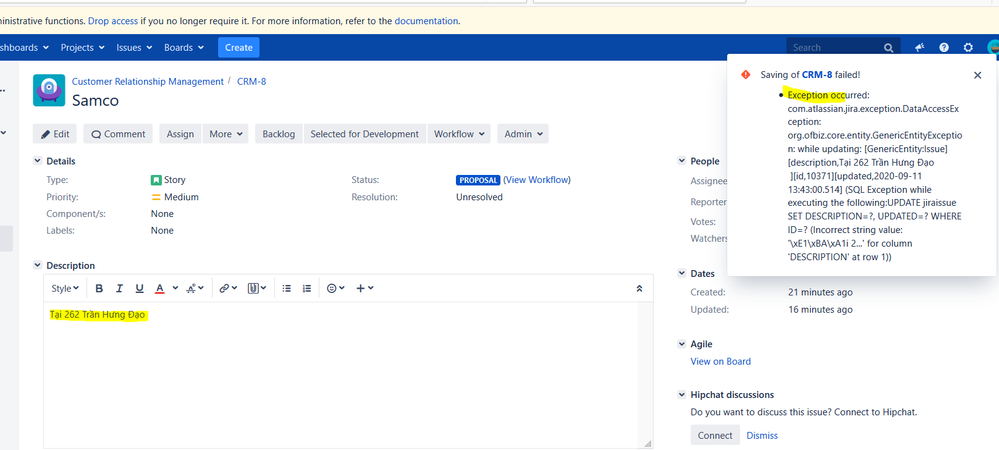The height and width of the screenshot is (450, 999).
Task: Click the Comment button
Action: (118, 134)
